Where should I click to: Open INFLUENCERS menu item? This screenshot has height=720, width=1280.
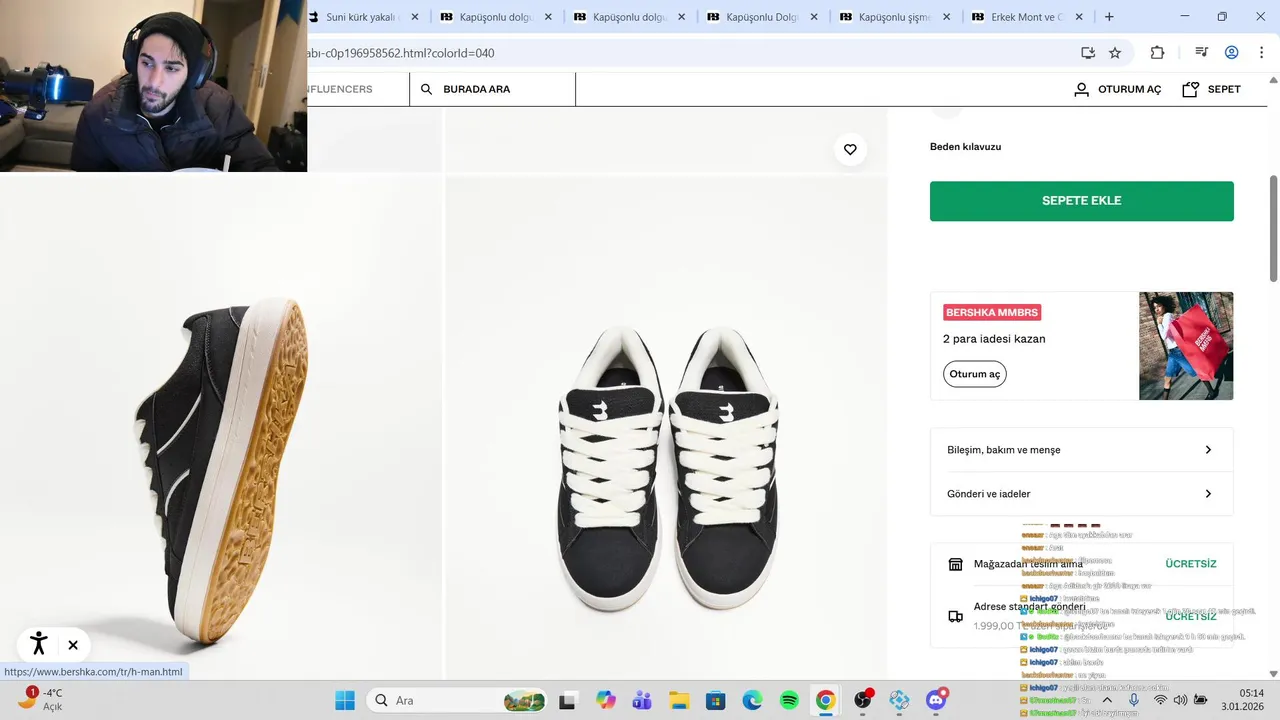[340, 89]
